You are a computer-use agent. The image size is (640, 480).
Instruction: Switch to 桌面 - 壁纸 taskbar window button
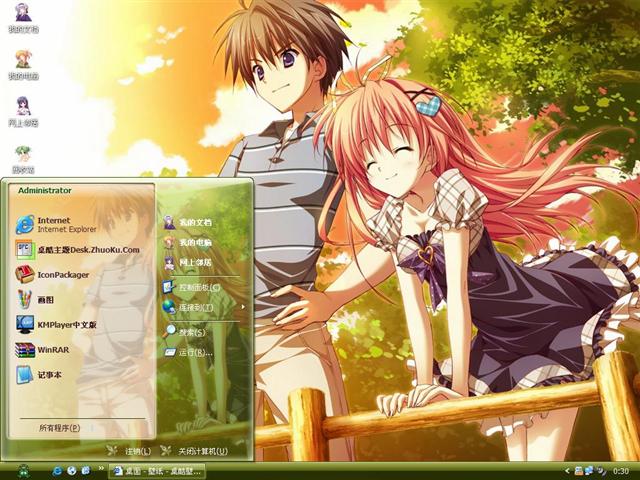pos(157,471)
